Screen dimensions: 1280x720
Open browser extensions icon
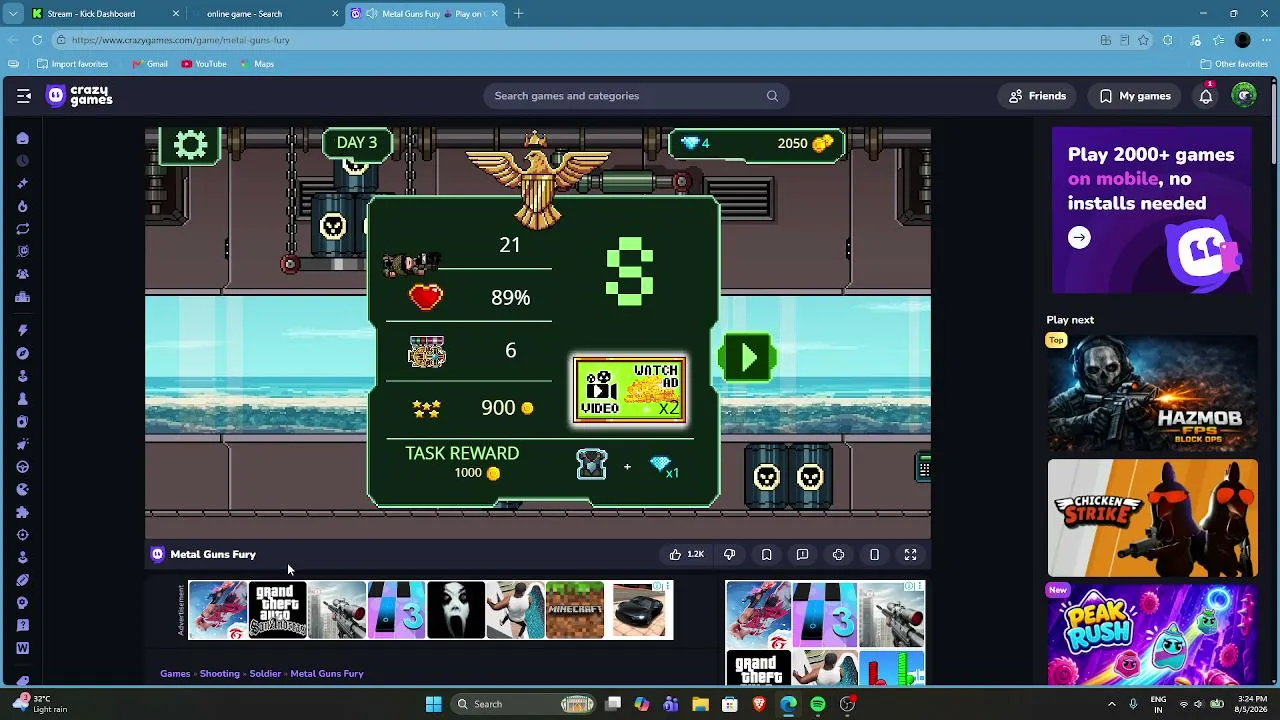1168,40
